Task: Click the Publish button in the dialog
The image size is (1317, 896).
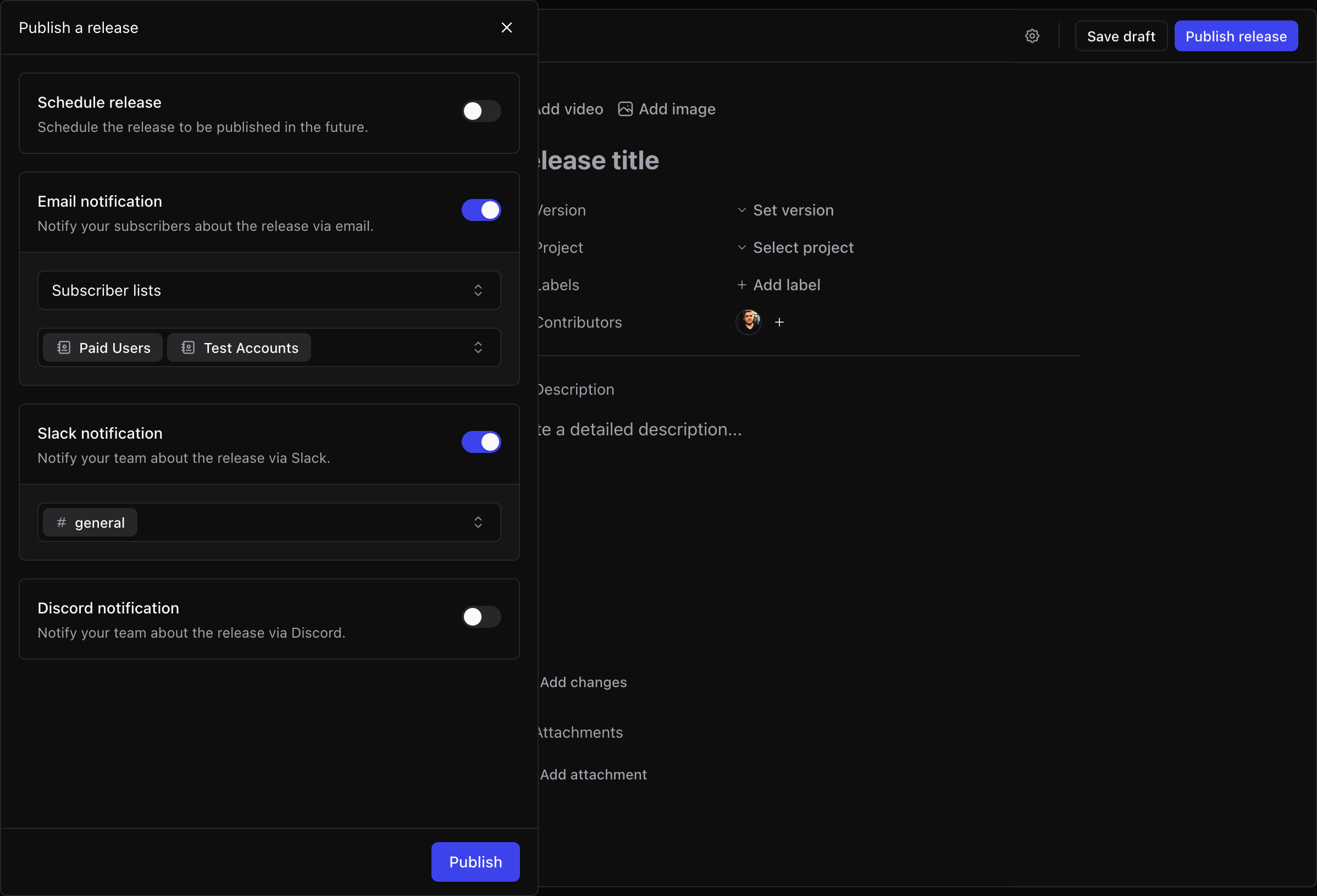Action: (x=475, y=861)
